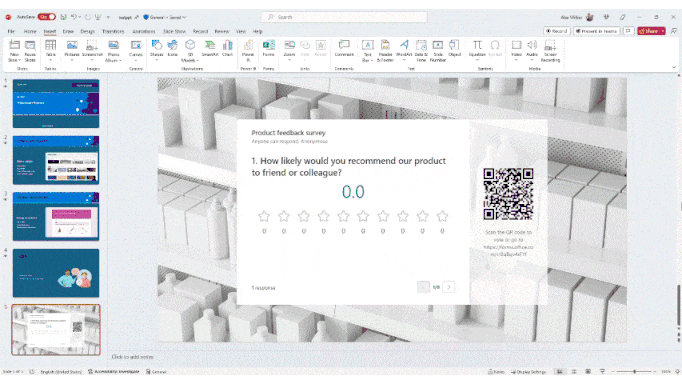
Task: Expand the Customize Quick Access Toolbar menu
Action: point(108,17)
